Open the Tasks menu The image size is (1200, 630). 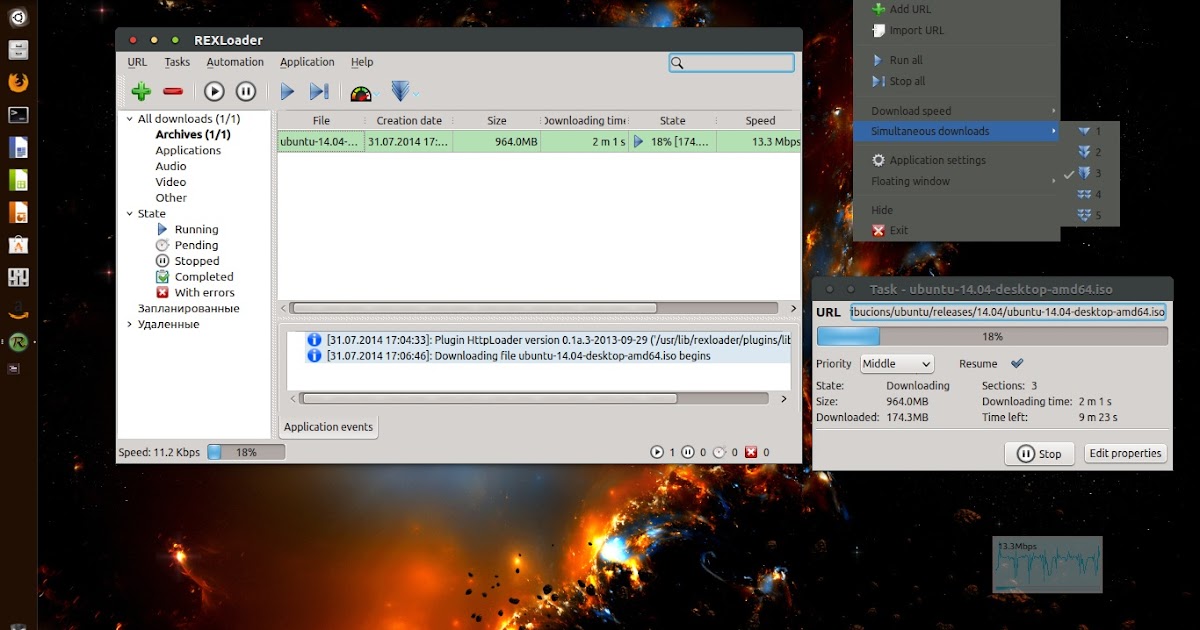tap(177, 62)
